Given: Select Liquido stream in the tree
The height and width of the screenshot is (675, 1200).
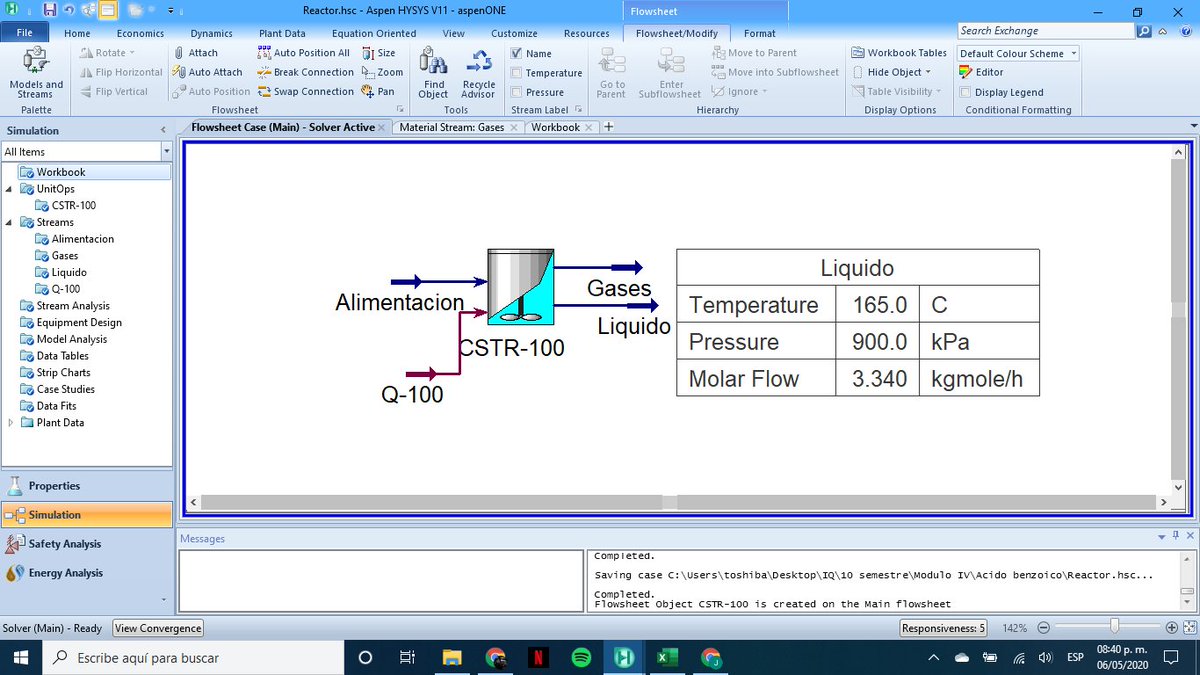Looking at the screenshot, I should (69, 272).
